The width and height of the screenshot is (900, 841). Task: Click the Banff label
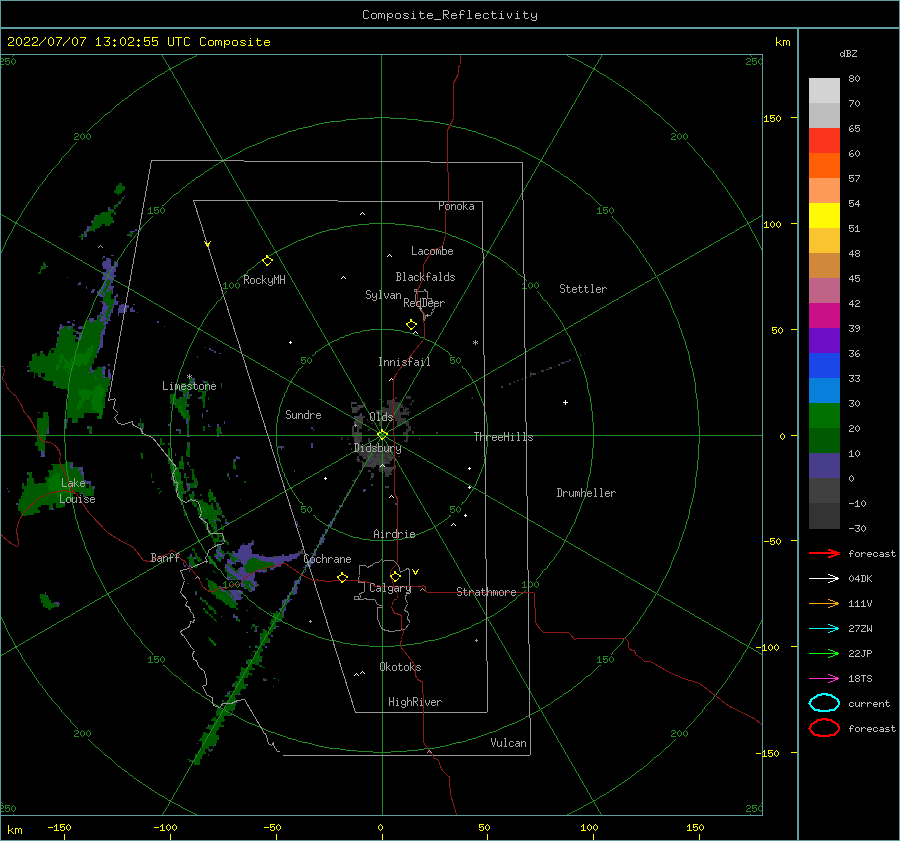[x=165, y=557]
